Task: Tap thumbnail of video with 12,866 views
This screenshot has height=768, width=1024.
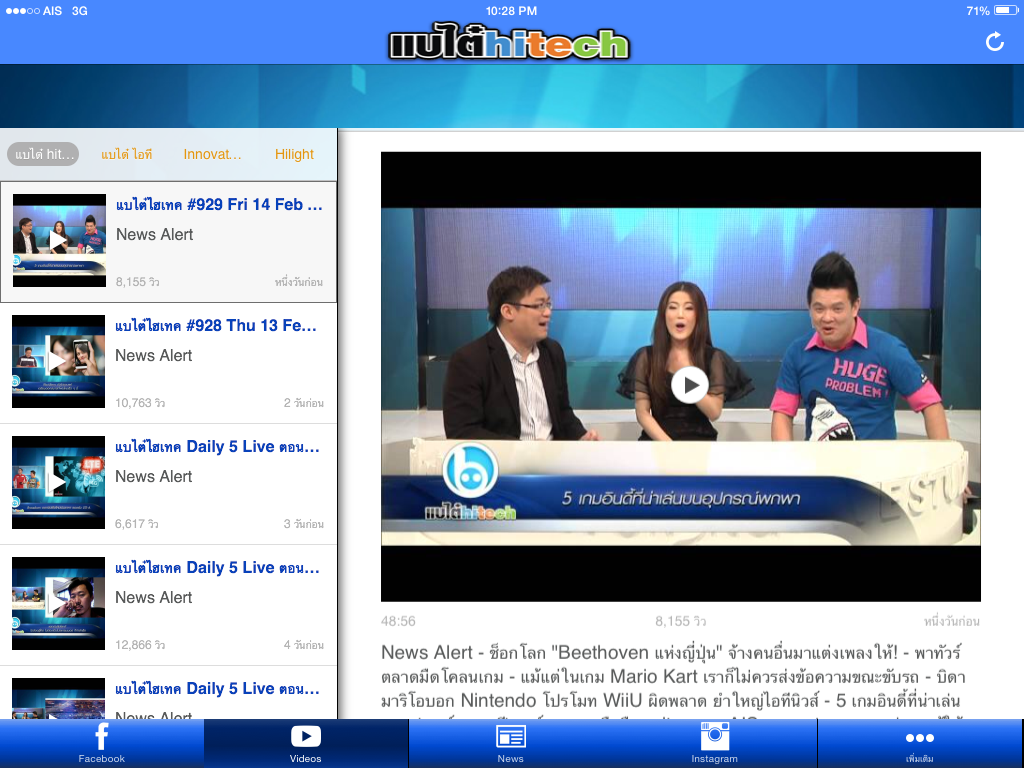Action: pyautogui.click(x=58, y=603)
